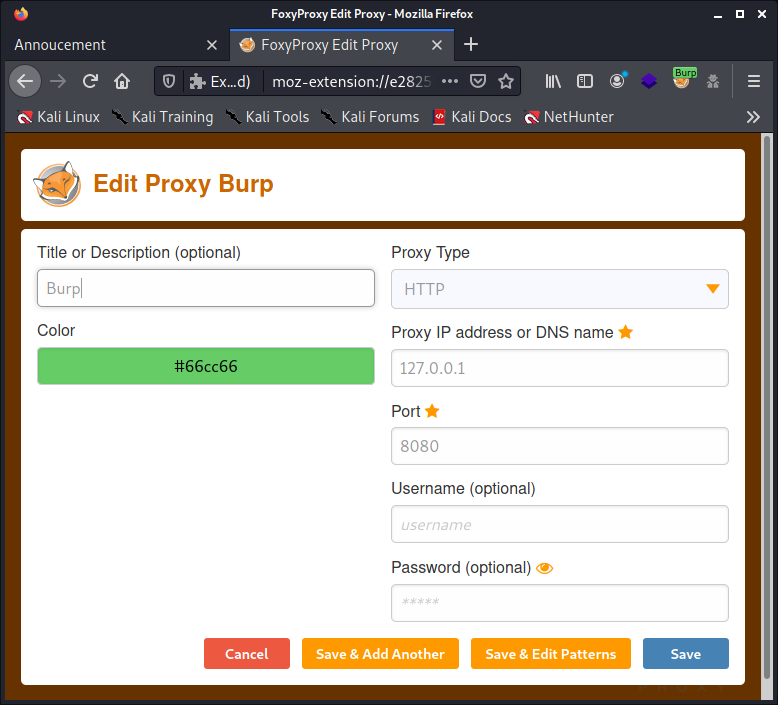Open Kali Training bookmark
Screen dimensions: 778x705
pos(162,117)
